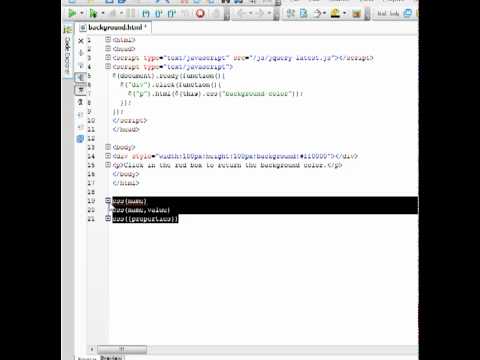Click the yellow-green icon above the side tab
Screen dimensions: 480x360
tap(68, 29)
